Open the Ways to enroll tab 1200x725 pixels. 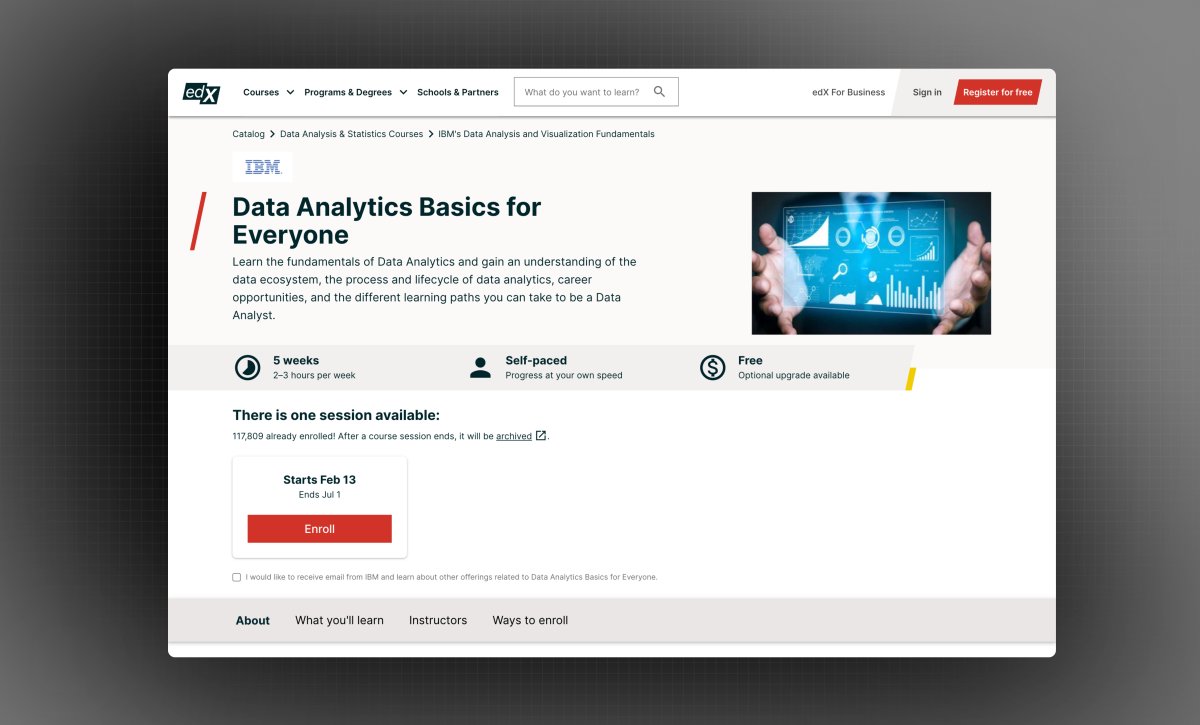click(529, 620)
